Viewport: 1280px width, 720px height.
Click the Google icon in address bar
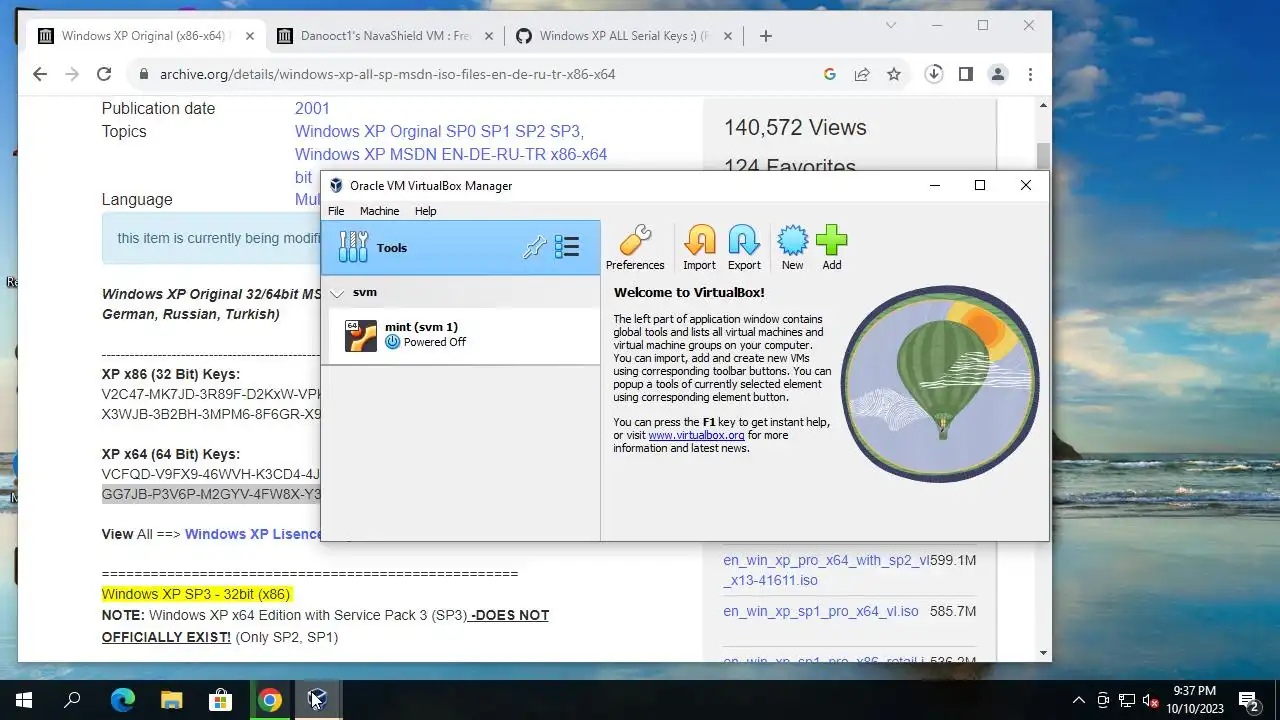click(x=829, y=74)
